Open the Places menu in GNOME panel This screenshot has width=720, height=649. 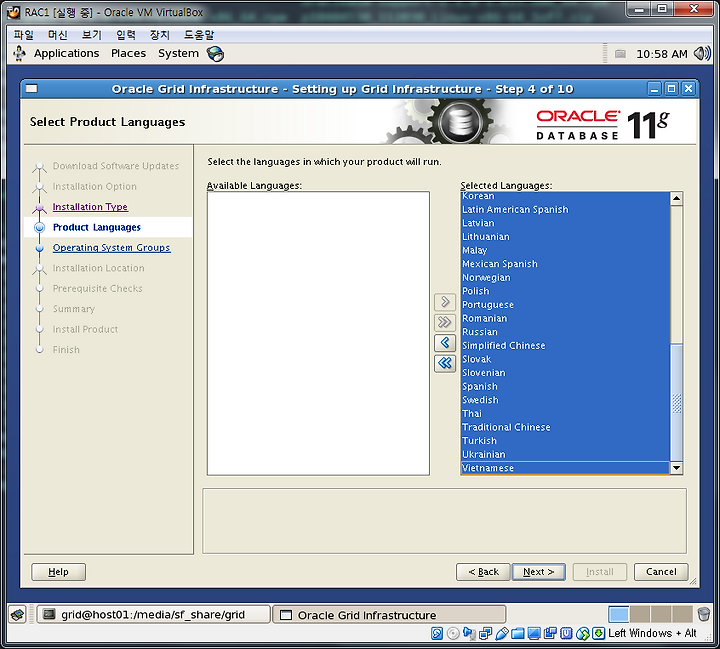(128, 54)
